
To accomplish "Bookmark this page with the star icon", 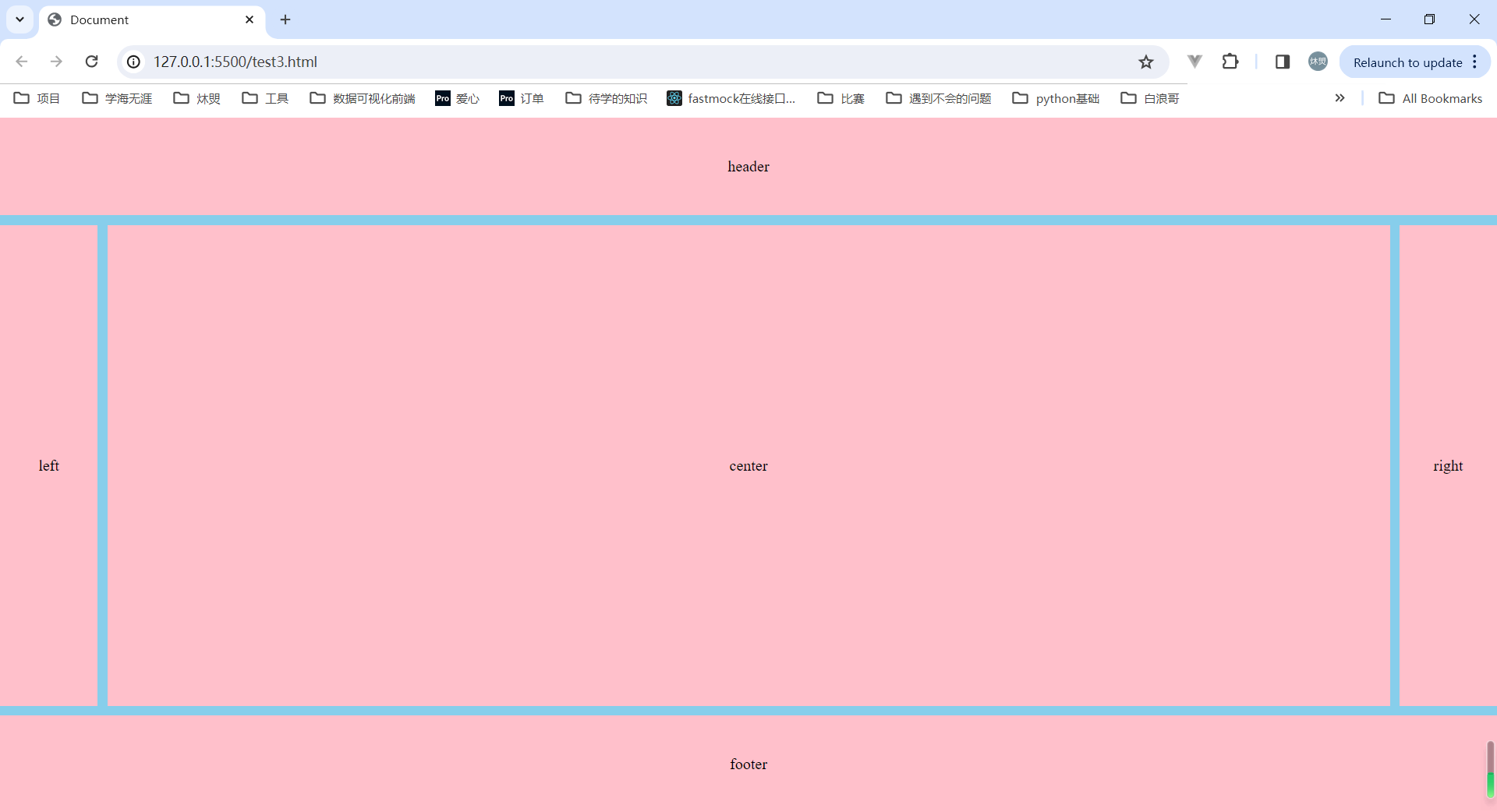I will point(1145,62).
